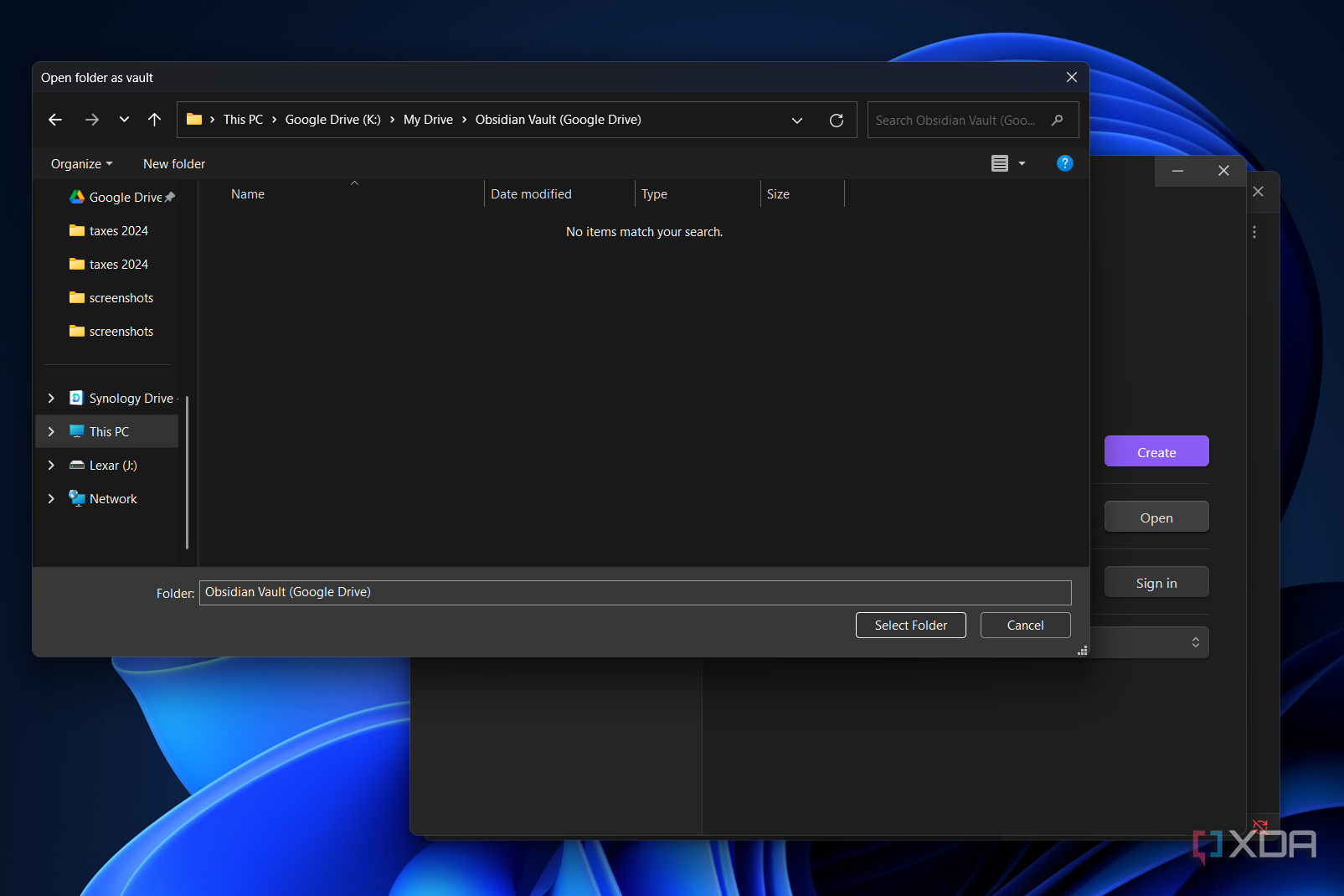Click the Forward navigation arrow

[92, 120]
